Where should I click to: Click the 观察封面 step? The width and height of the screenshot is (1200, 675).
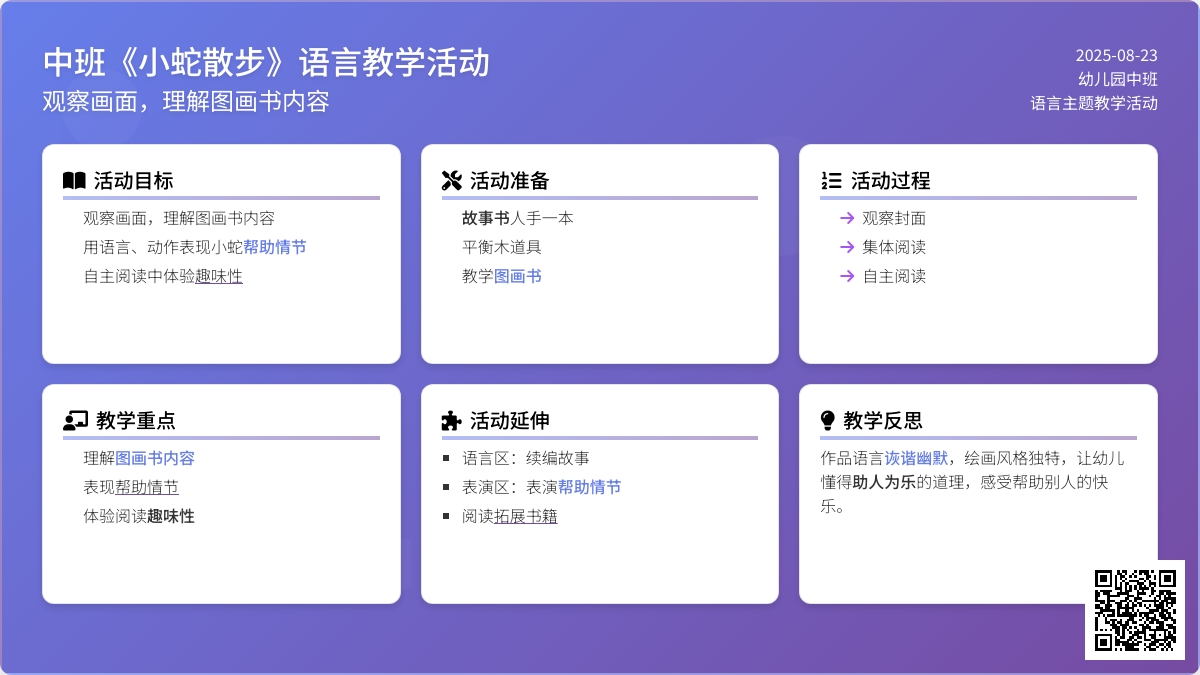(x=894, y=218)
